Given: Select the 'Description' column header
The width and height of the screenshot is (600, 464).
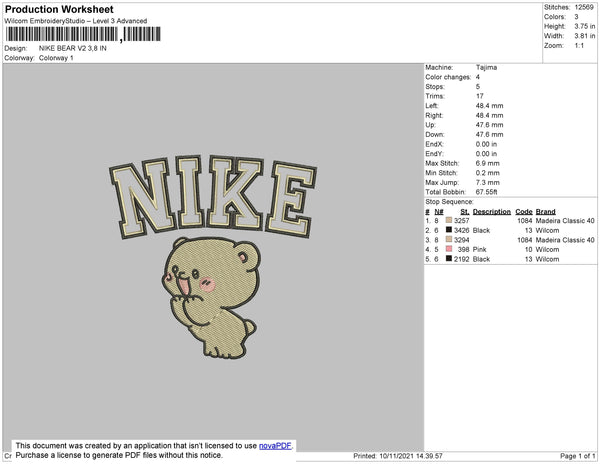Looking at the screenshot, I should pos(492,212).
